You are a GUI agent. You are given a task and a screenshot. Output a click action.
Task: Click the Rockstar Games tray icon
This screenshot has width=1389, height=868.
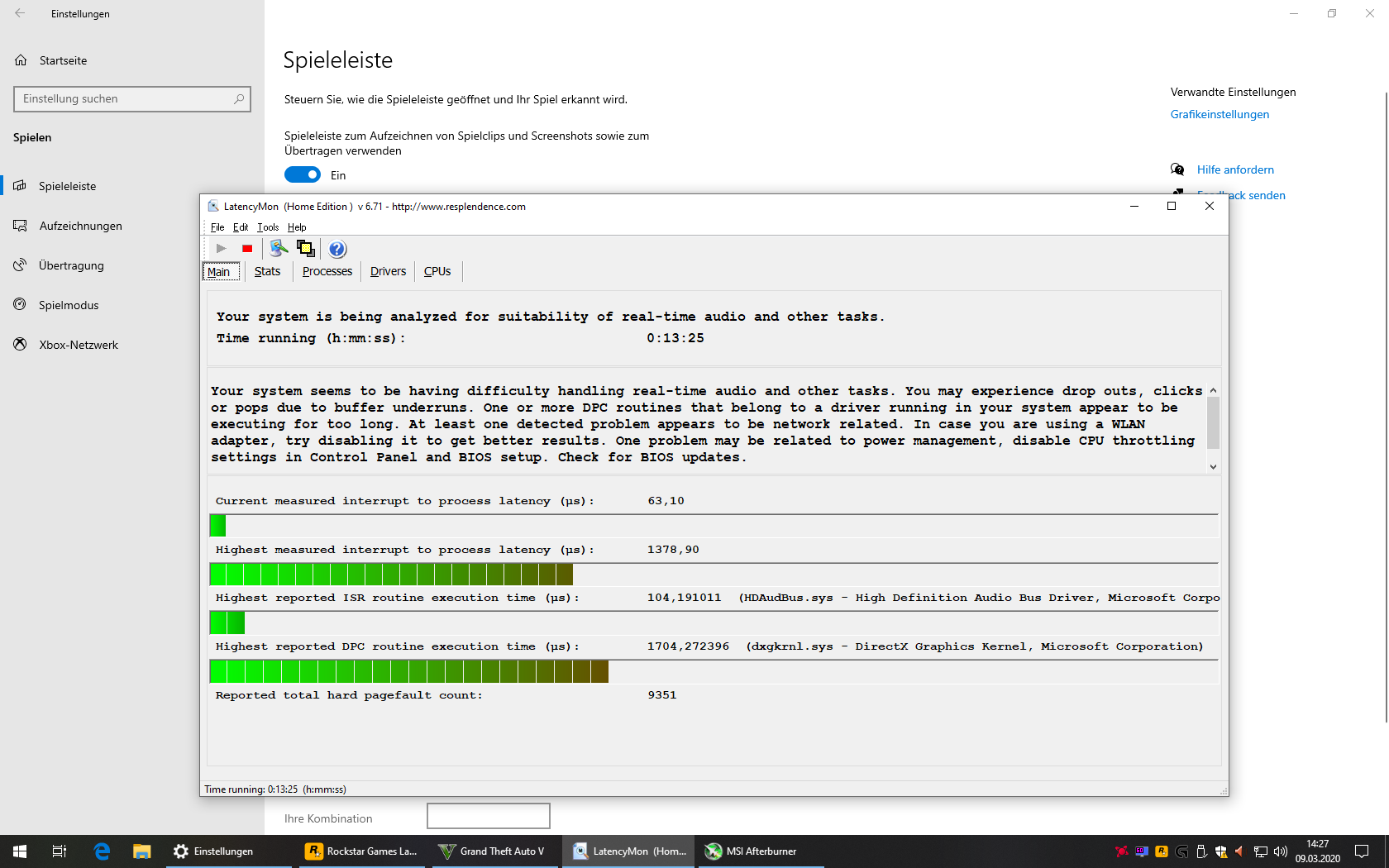pyautogui.click(x=1162, y=851)
